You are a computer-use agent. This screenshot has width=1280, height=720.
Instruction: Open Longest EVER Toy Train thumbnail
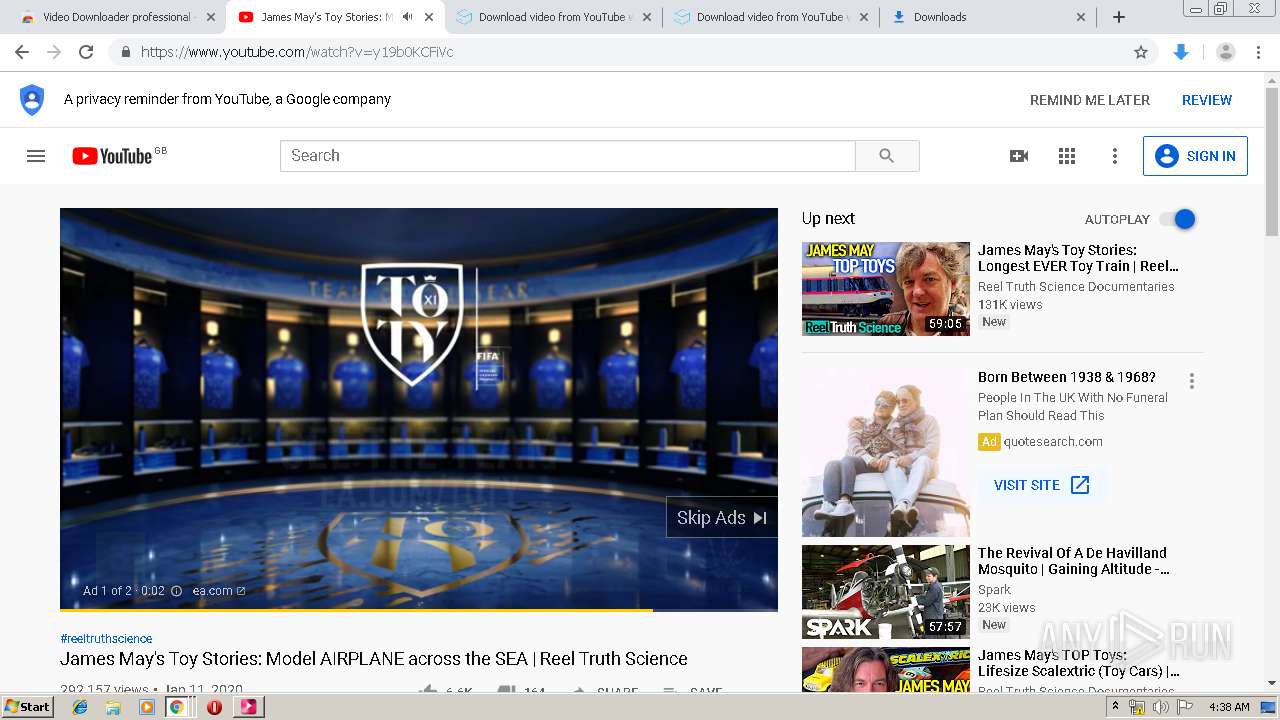tap(886, 289)
